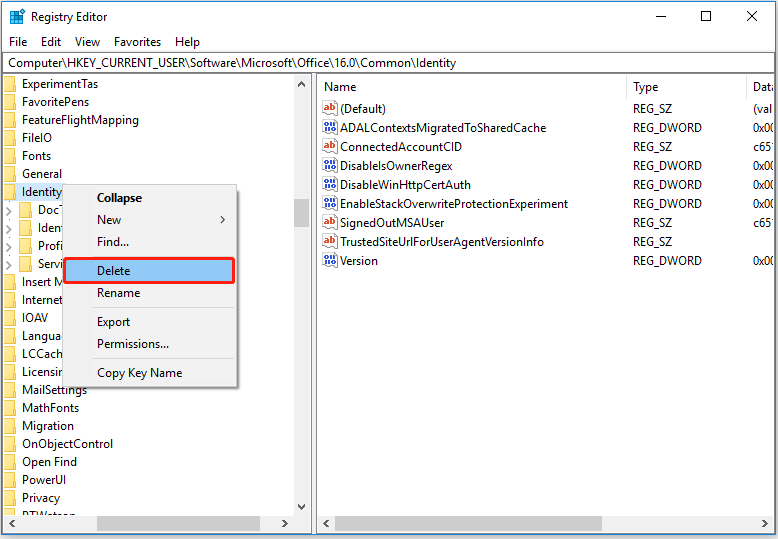This screenshot has width=778, height=539.
Task: Click the DisableIsOwnerRegex DWORD value icon
Action: 330,166
